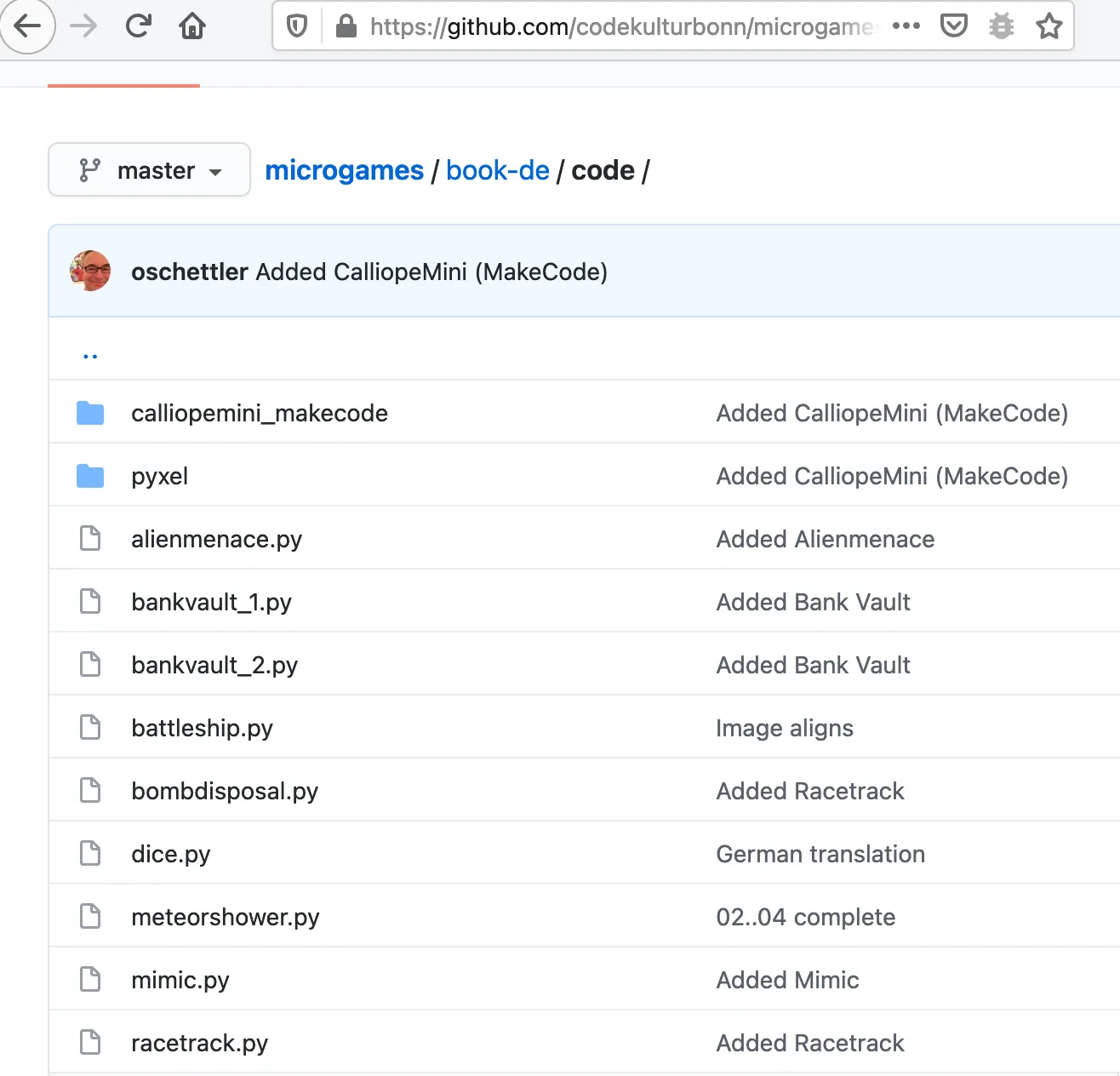Open the calliopemini_makecode folder
The height and width of the screenshot is (1076, 1120).
click(259, 413)
